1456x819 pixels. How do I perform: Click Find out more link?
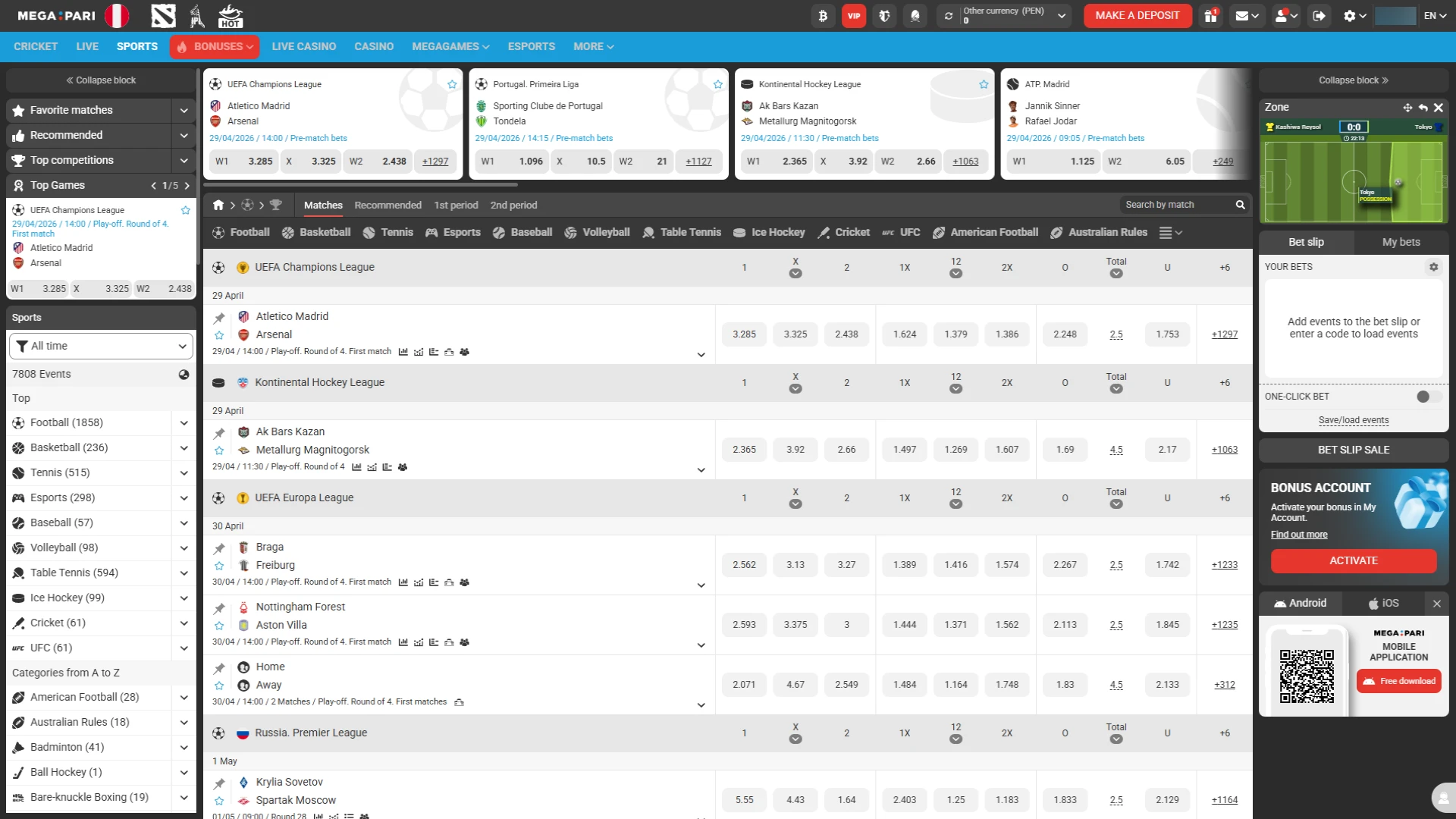coord(1298,535)
